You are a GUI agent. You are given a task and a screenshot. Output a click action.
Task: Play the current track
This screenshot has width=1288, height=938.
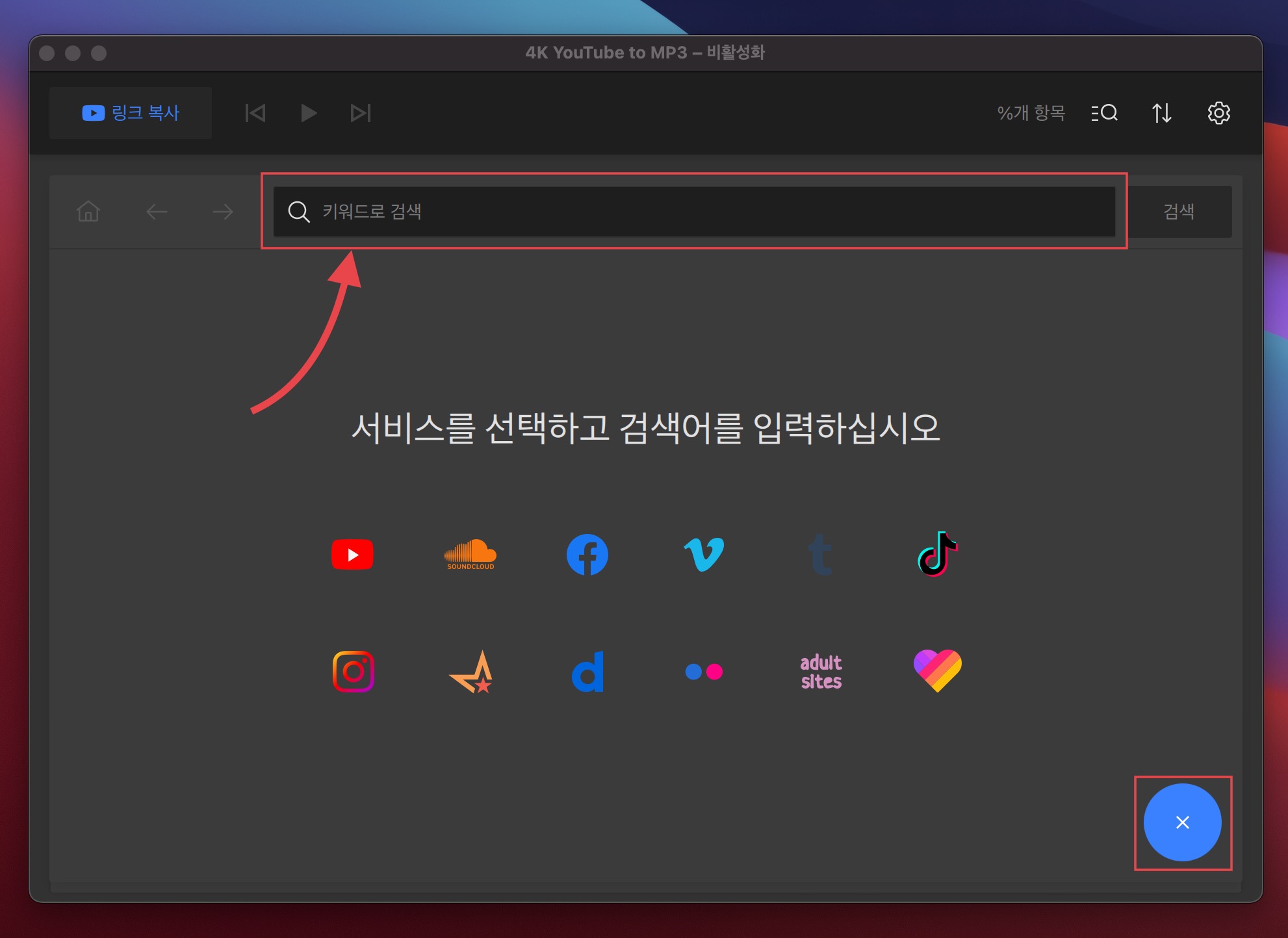tap(309, 113)
